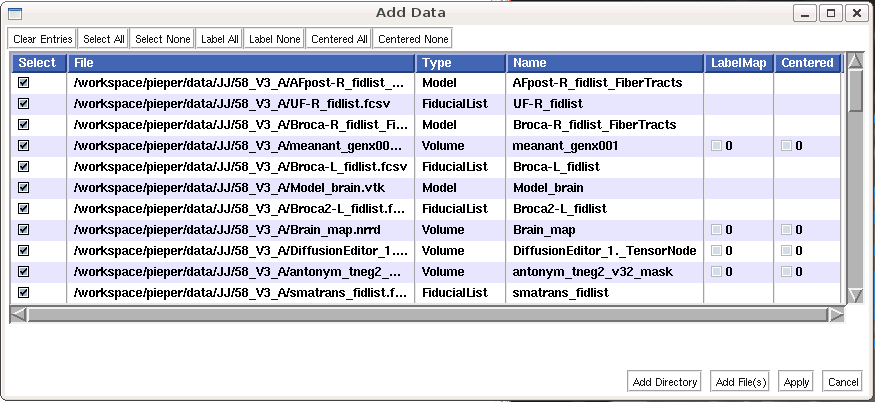Uncheck Select box for Model_brain.vtk row
Screen dimensions: 875x402
[24, 188]
